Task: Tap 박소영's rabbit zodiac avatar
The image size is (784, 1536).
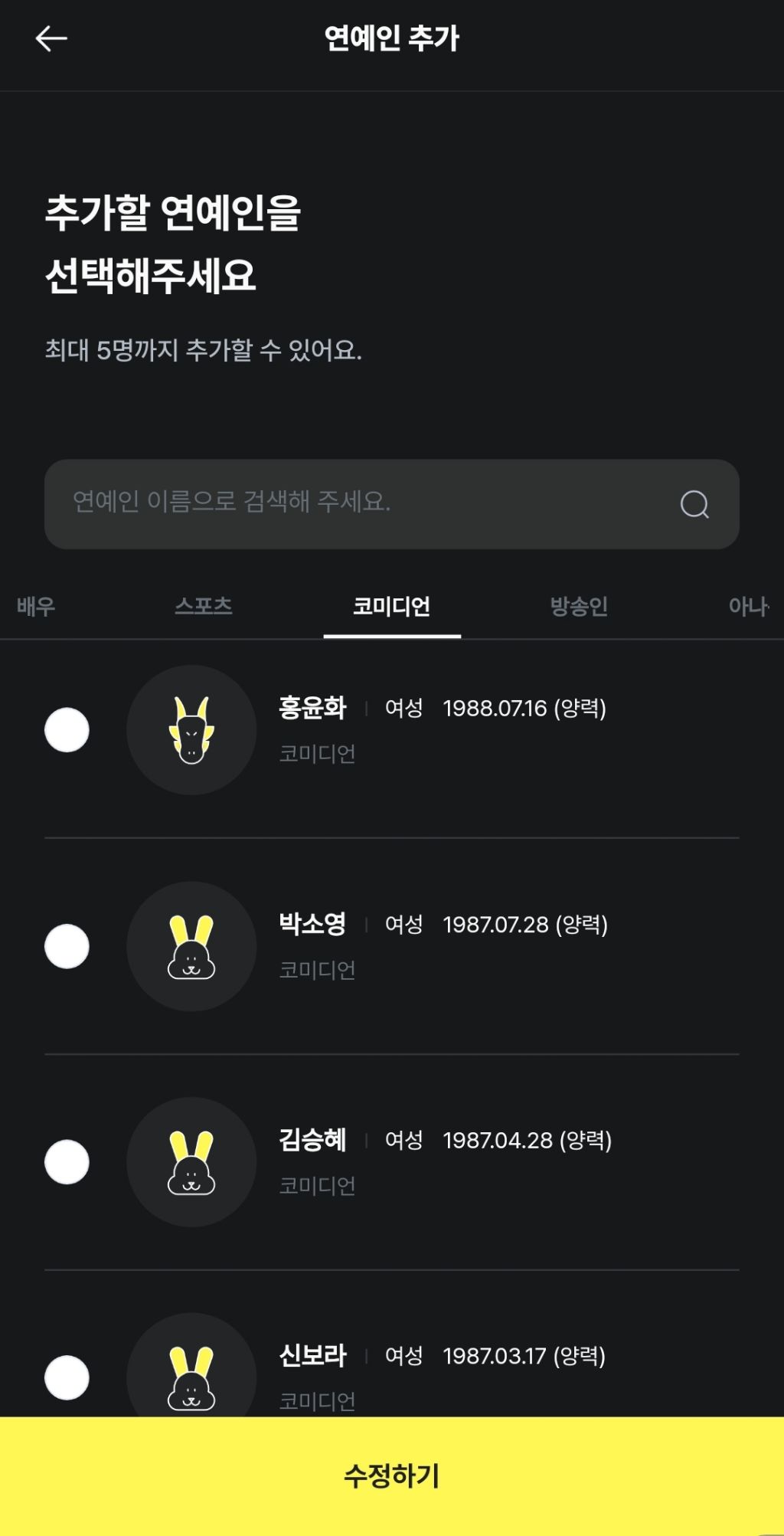Action: point(191,946)
